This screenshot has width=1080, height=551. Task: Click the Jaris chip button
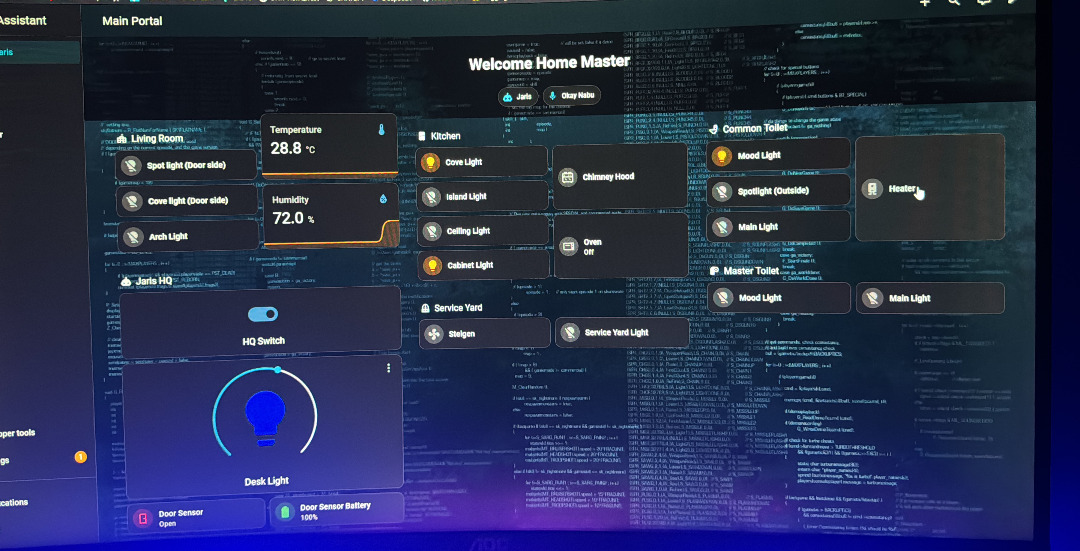(519, 97)
